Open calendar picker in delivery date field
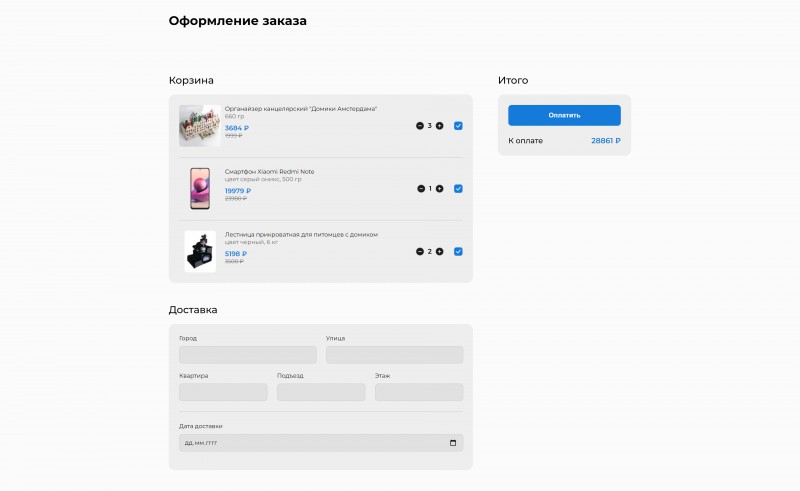Screen dimensions: 800x491 tap(453, 443)
